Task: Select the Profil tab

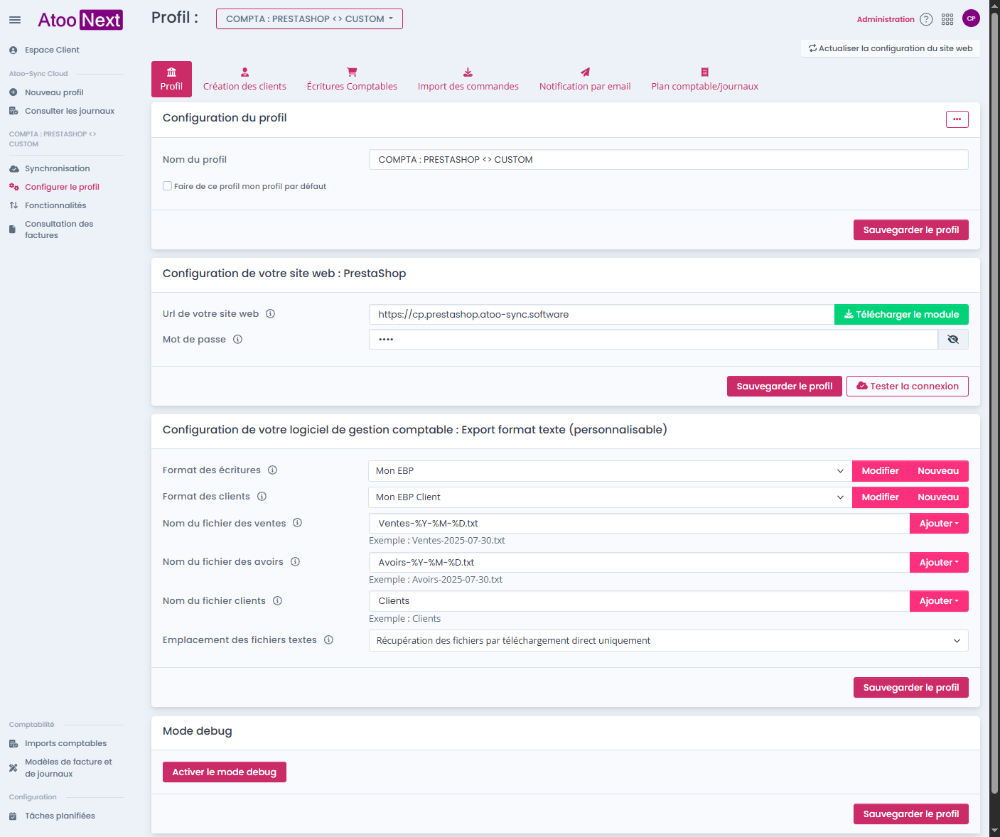Action: point(171,79)
